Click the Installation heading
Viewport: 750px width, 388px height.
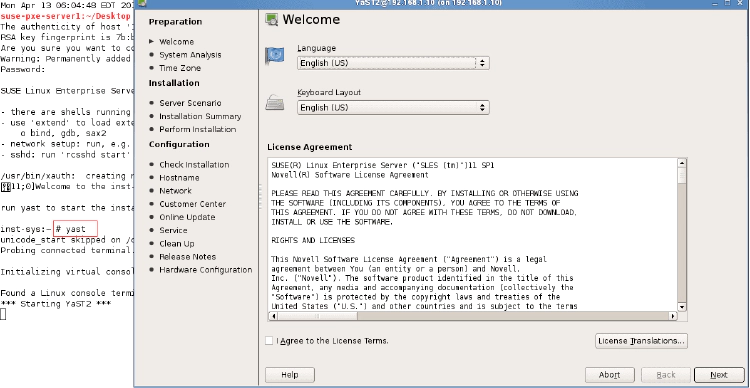pyautogui.click(x=174, y=83)
